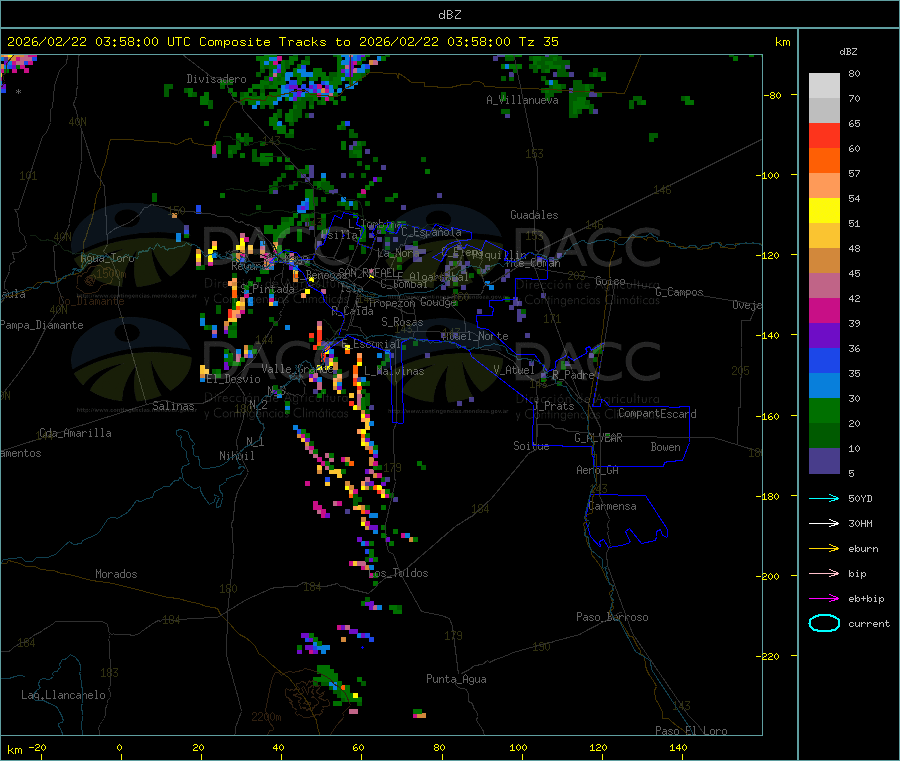Select the royal blue 35-36 dBZ color band
The width and height of the screenshot is (900, 761).
click(824, 360)
